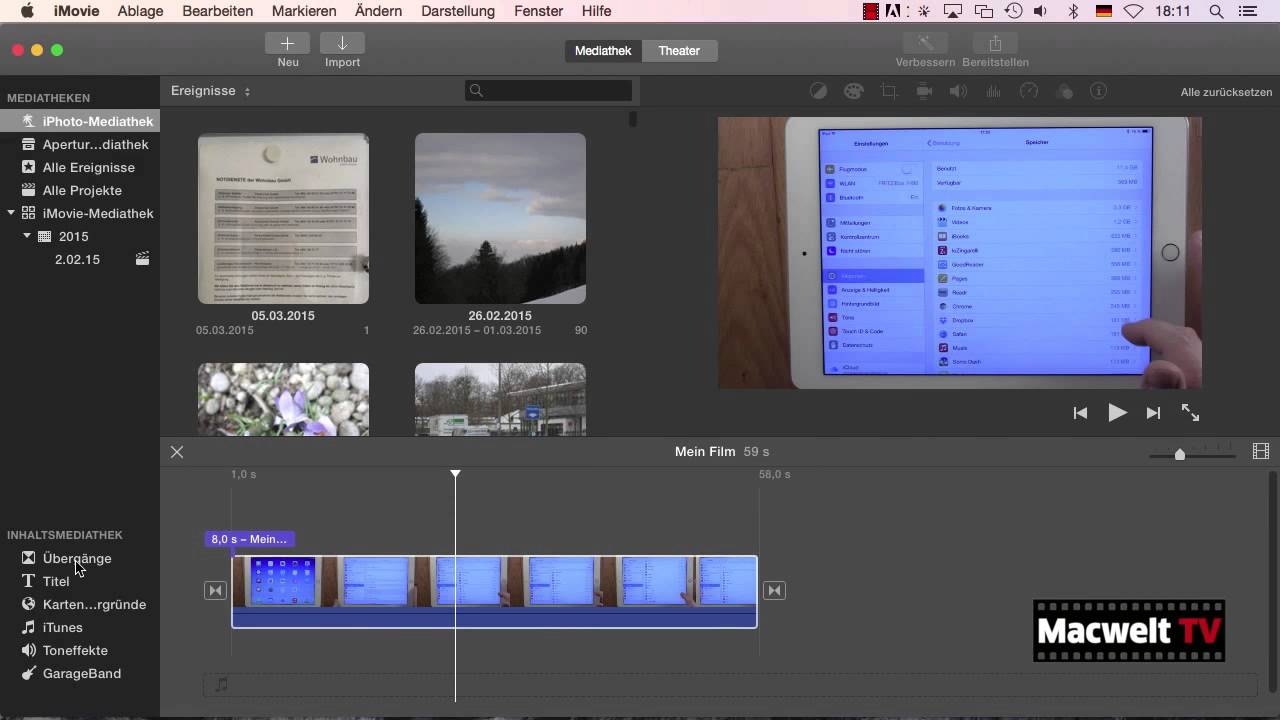The width and height of the screenshot is (1280, 720).
Task: Select the 26.02.2015 event thumbnail
Action: coord(500,218)
